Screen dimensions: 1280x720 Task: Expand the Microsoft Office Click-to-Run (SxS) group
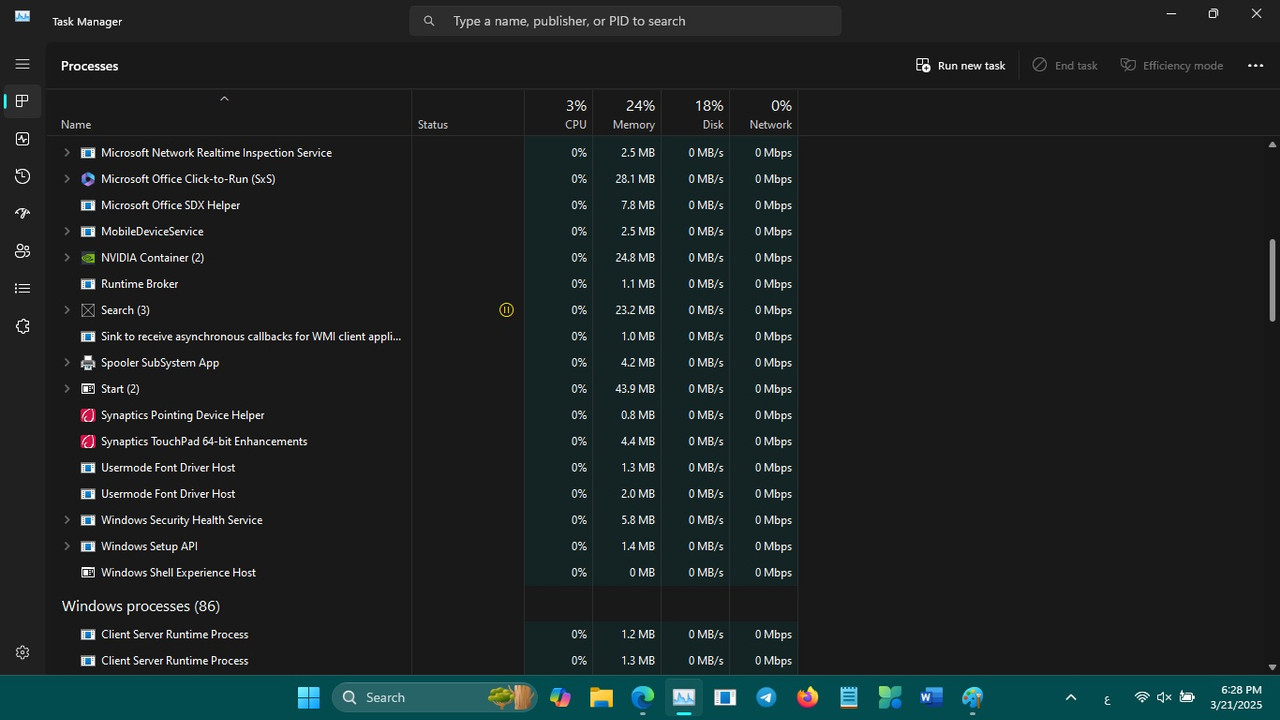click(x=67, y=179)
